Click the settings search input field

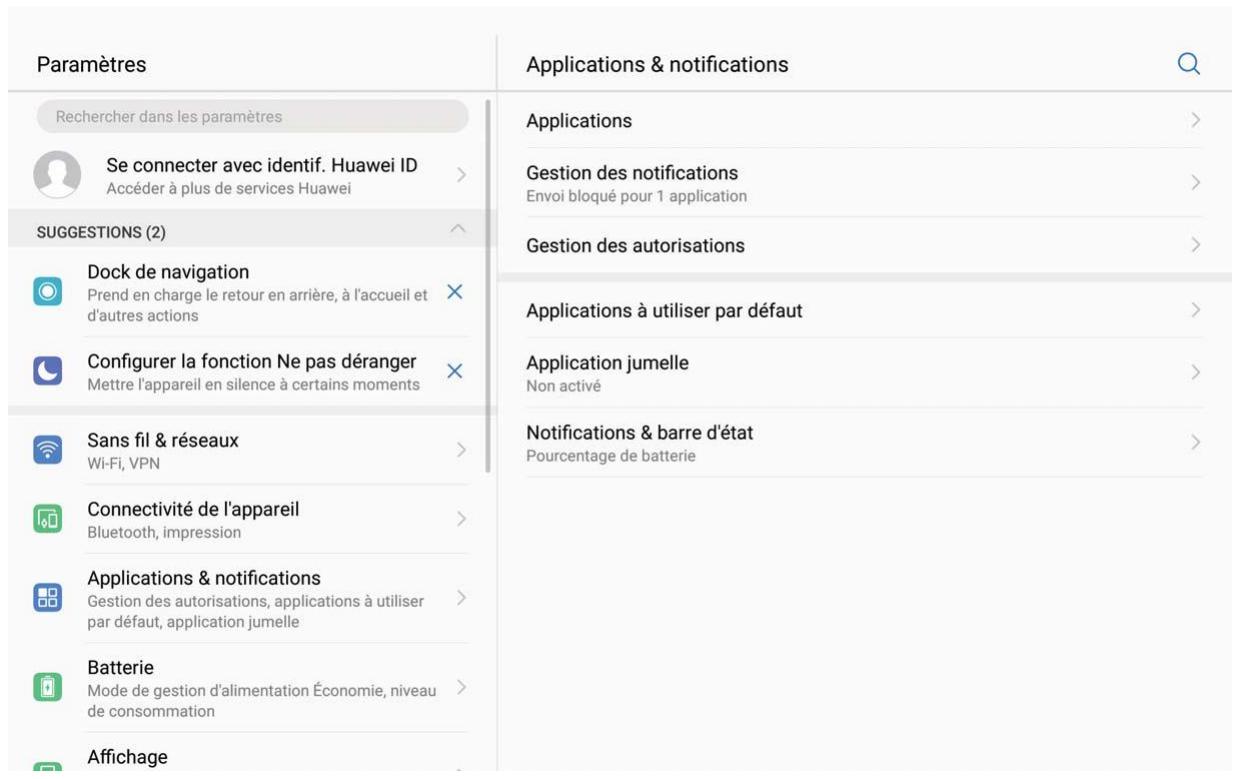click(x=250, y=116)
